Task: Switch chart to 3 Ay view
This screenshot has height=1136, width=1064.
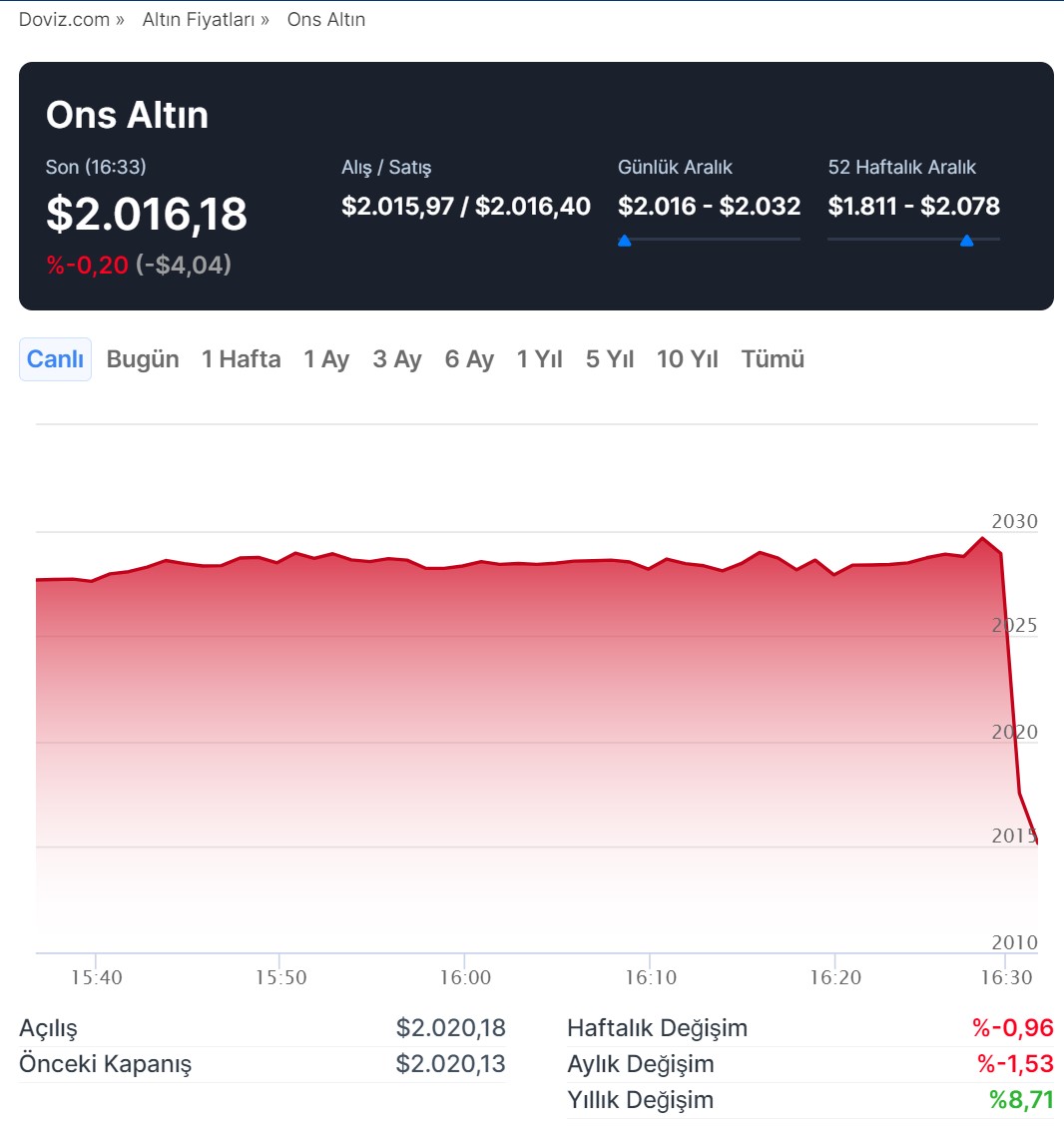Action: point(397,359)
